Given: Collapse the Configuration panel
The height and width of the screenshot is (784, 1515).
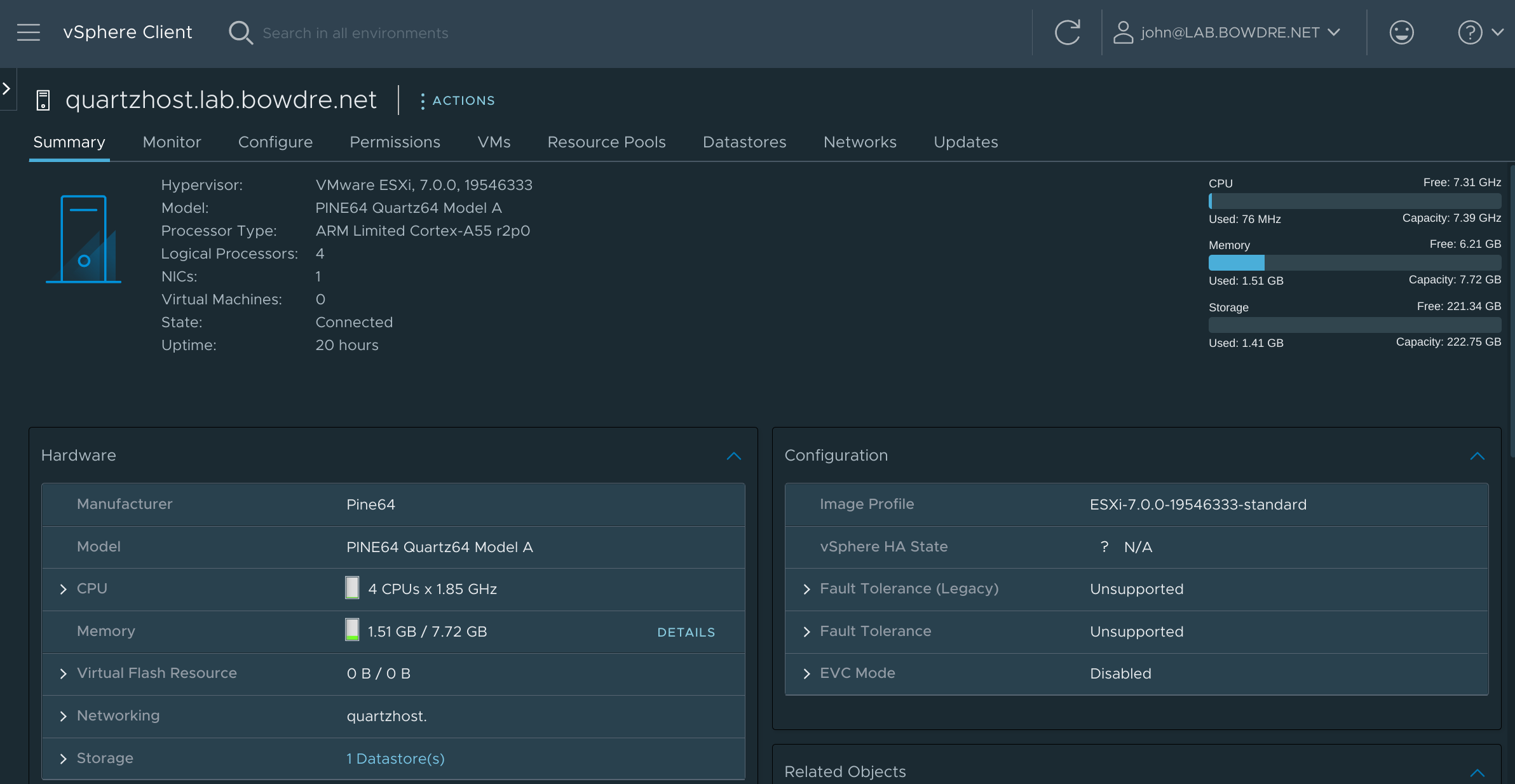Looking at the screenshot, I should 1477,456.
